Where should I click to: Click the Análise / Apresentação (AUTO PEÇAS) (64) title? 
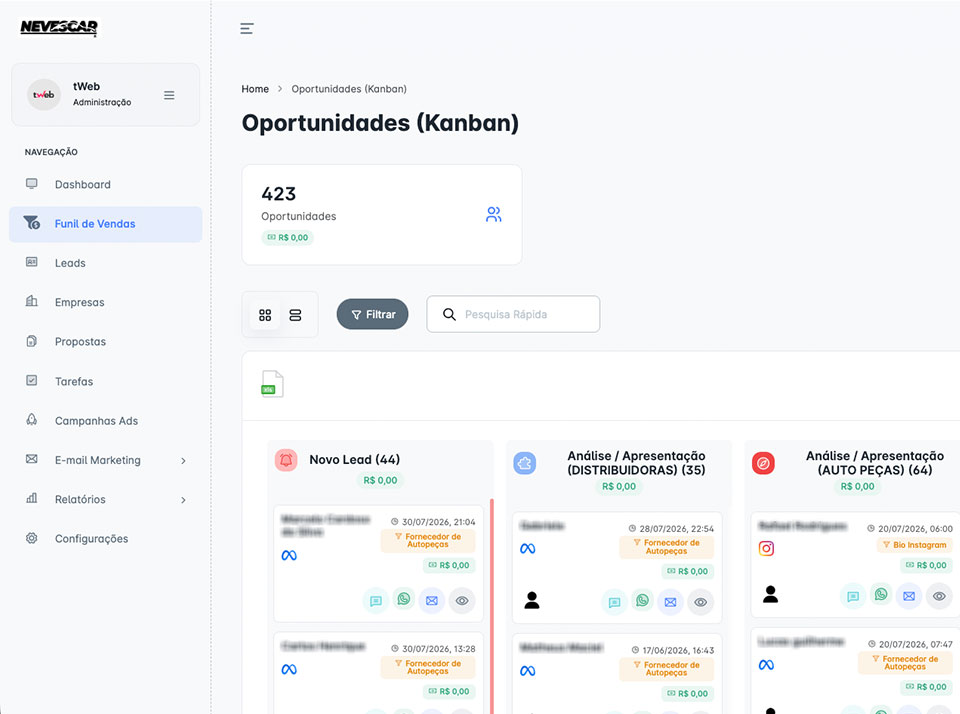[x=875, y=463]
